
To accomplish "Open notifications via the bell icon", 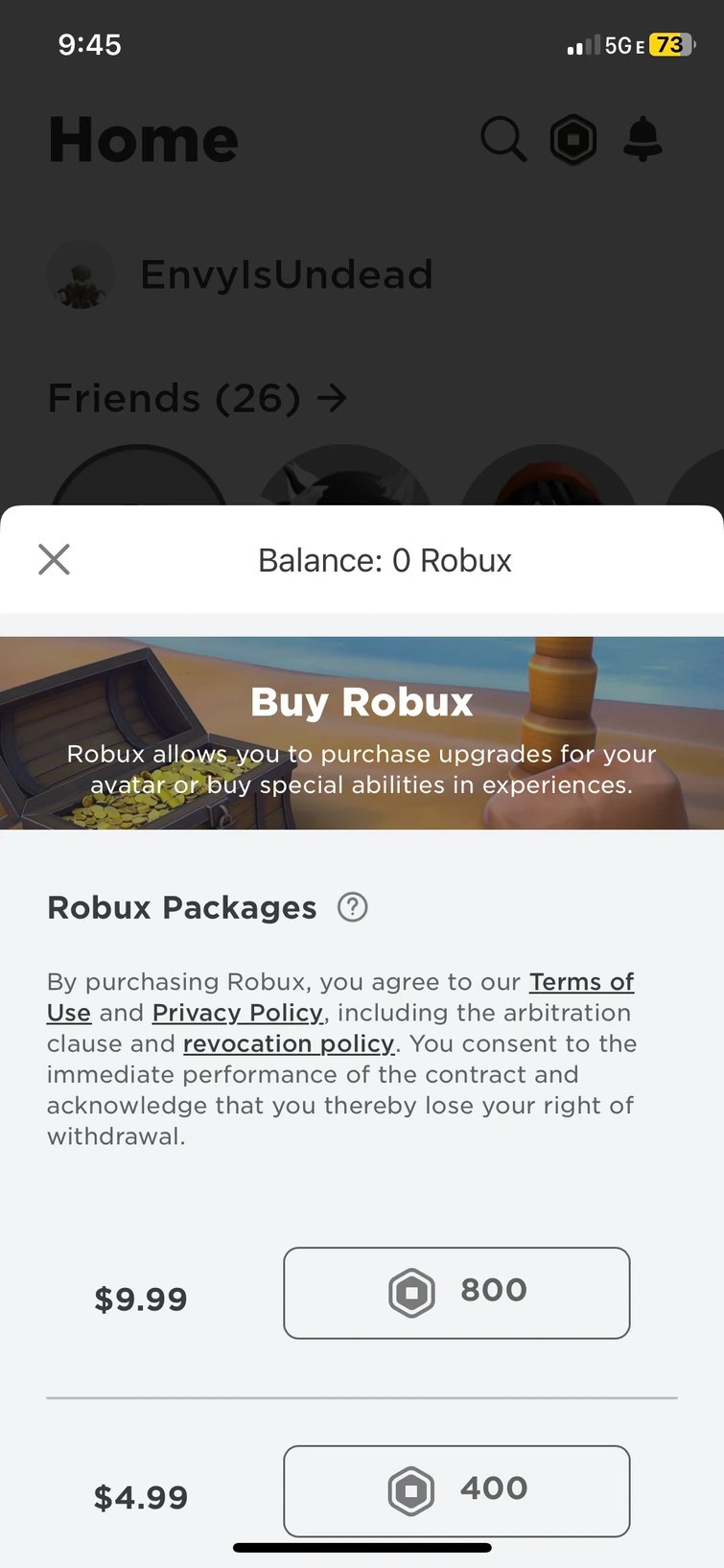I will click(642, 139).
